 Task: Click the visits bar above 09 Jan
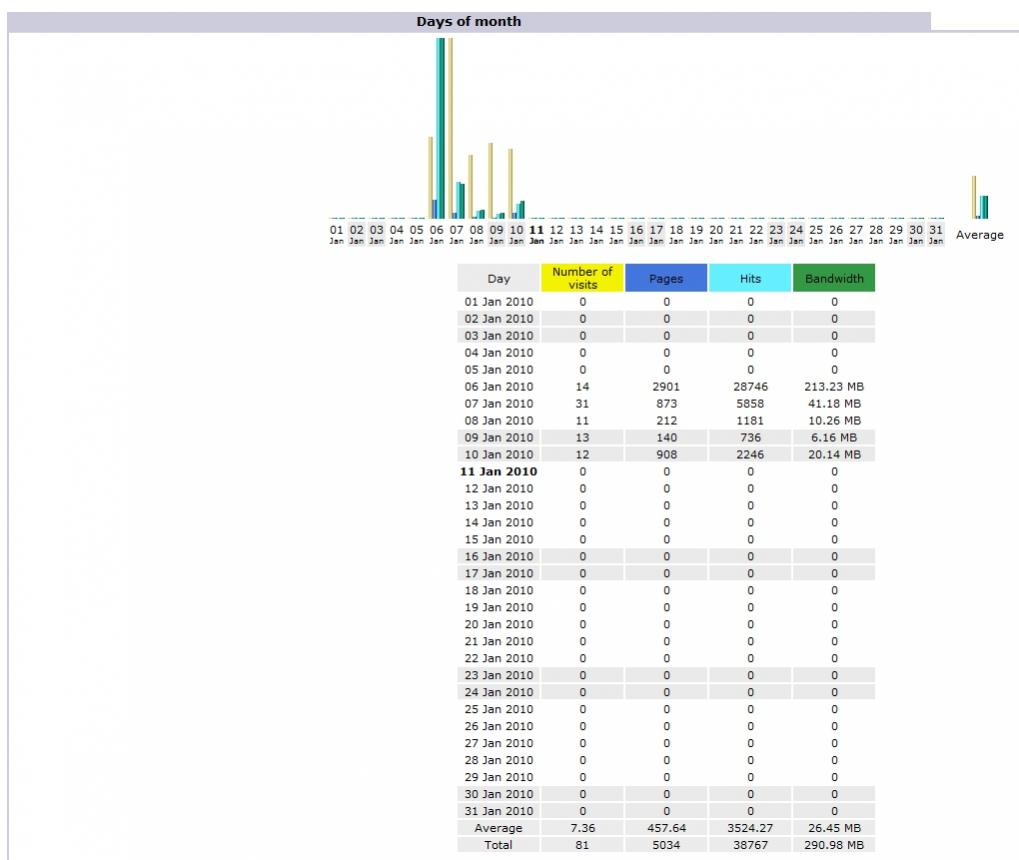pyautogui.click(x=490, y=180)
